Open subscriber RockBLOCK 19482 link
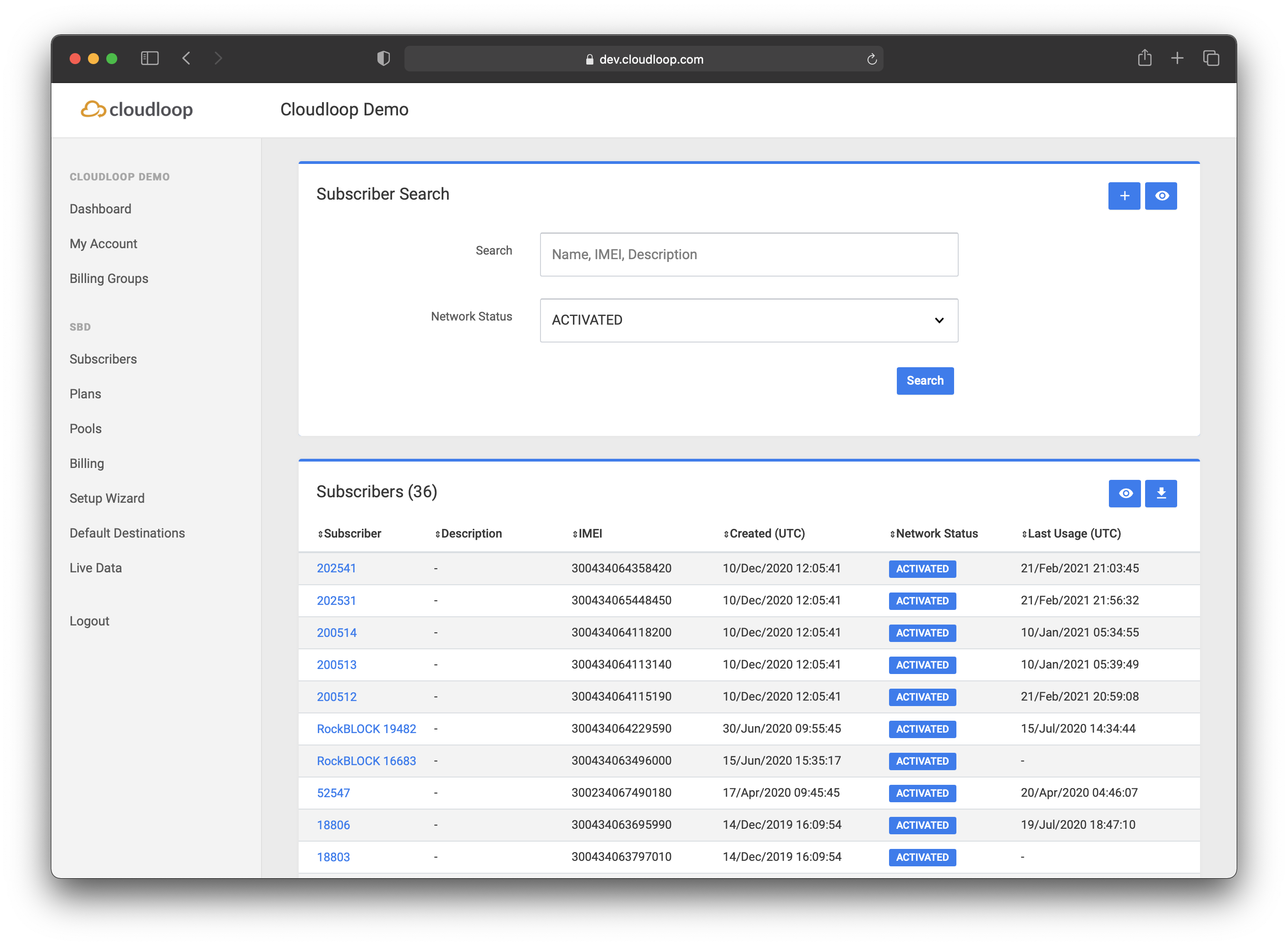1288x946 pixels. pyautogui.click(x=366, y=729)
